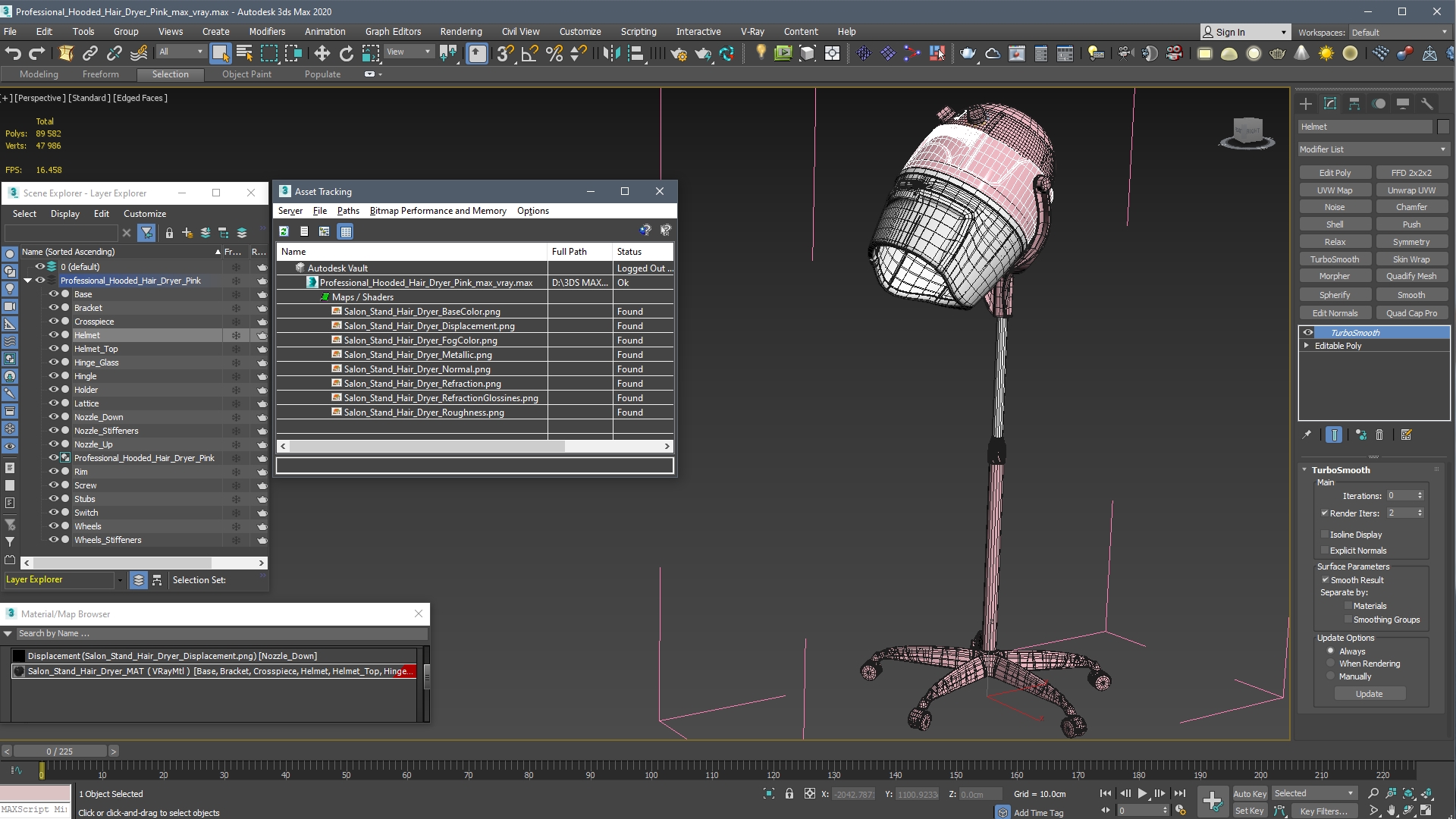Open the Sign In dropdown

1244,32
